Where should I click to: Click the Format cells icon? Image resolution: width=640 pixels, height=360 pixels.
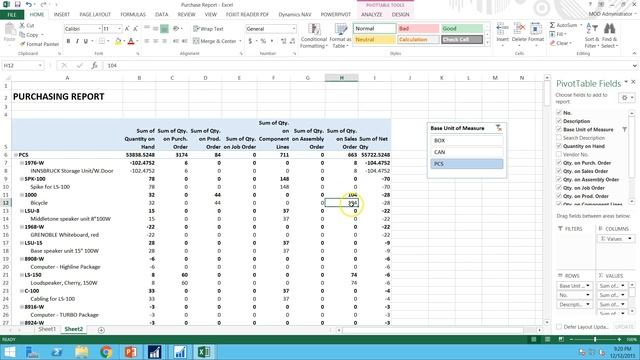tap(536, 29)
